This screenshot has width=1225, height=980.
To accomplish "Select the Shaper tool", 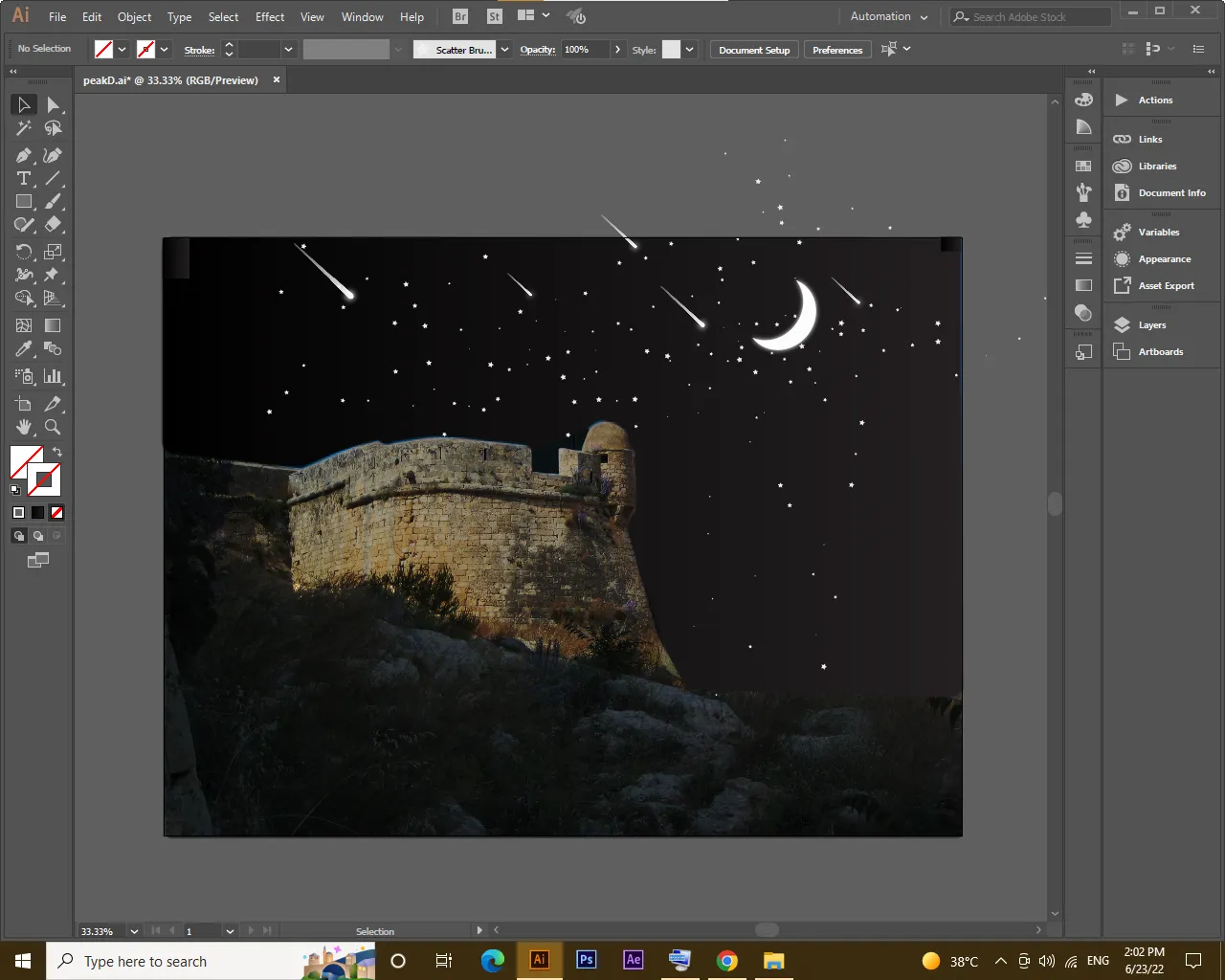I will 24,225.
